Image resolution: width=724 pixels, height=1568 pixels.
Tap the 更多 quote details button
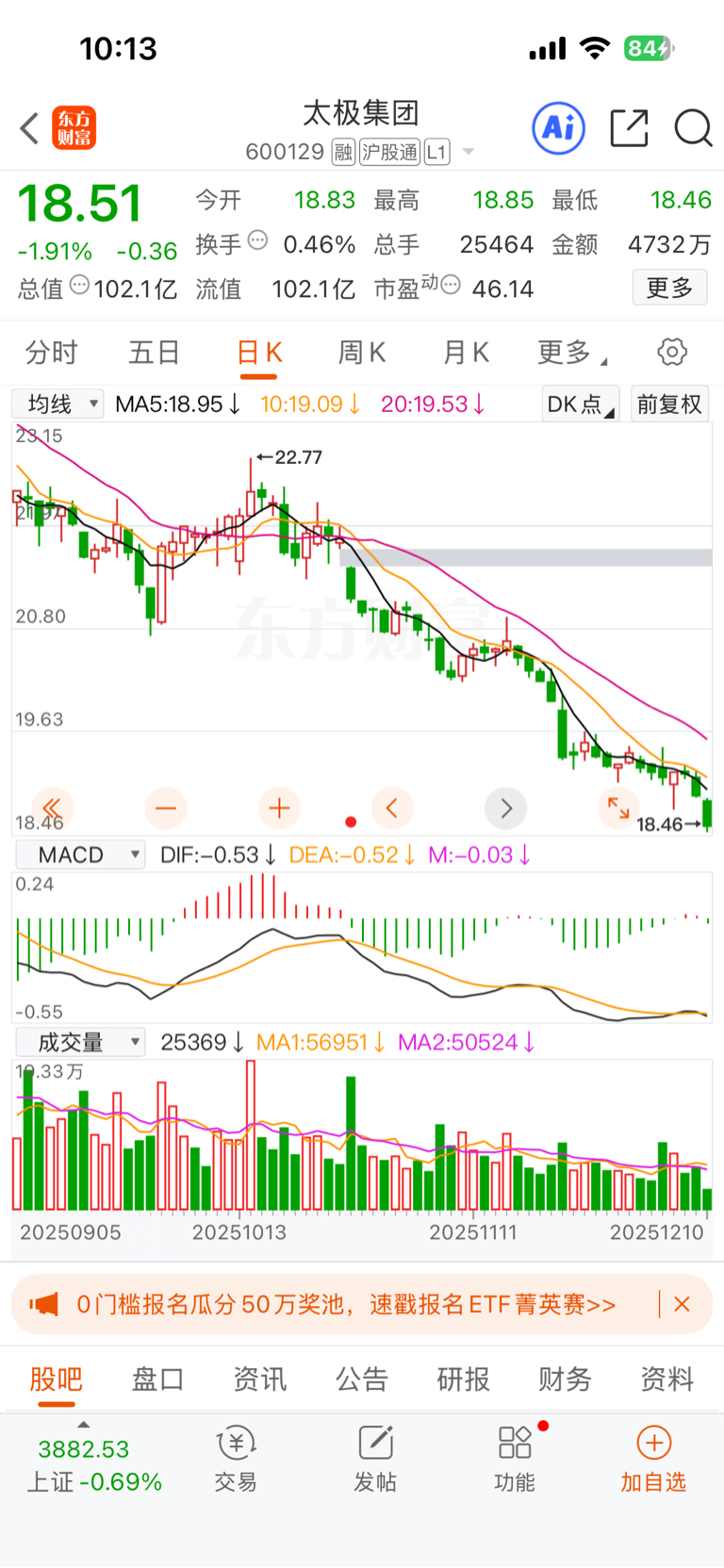point(669,288)
